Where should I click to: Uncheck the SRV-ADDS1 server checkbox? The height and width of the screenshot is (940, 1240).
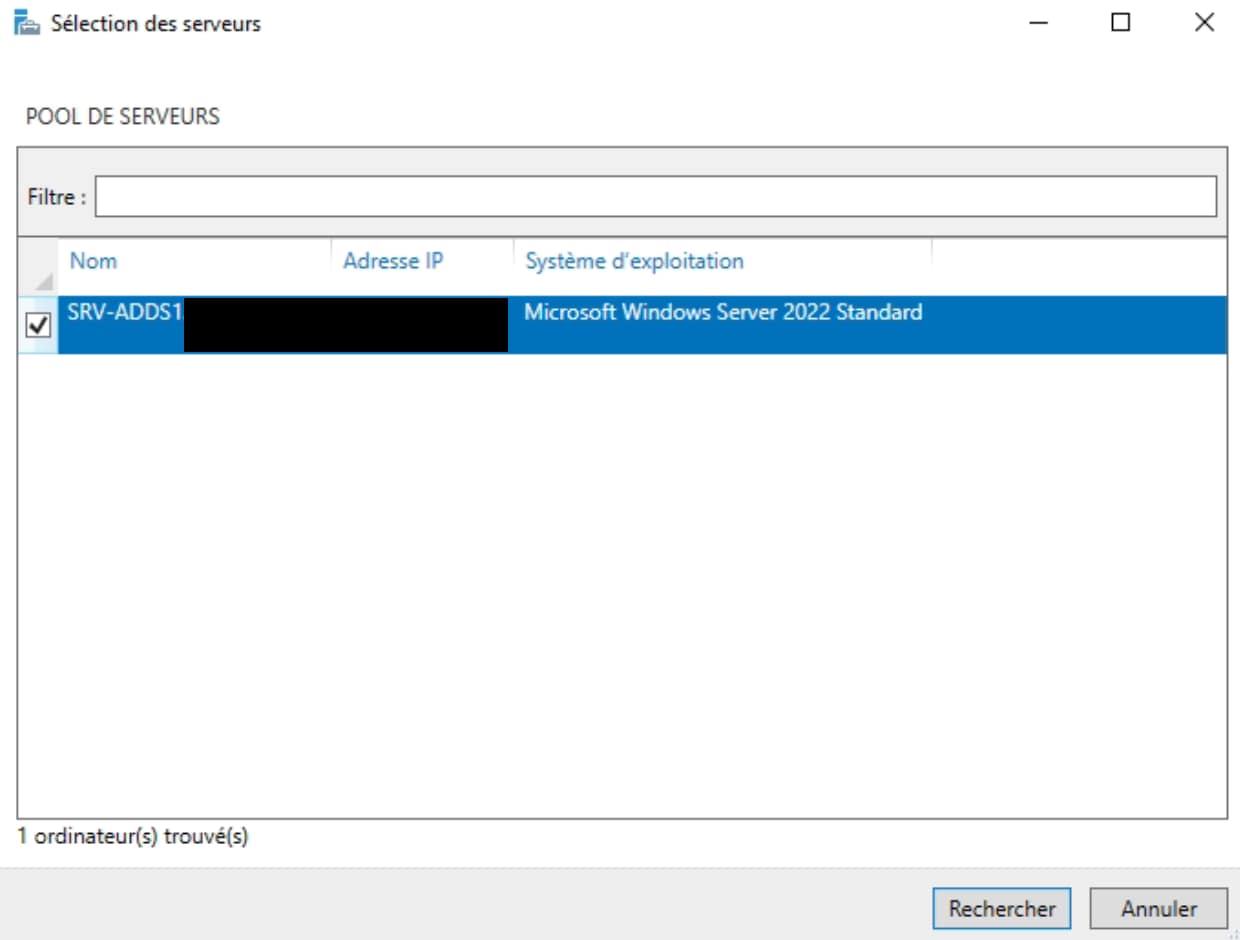38,326
